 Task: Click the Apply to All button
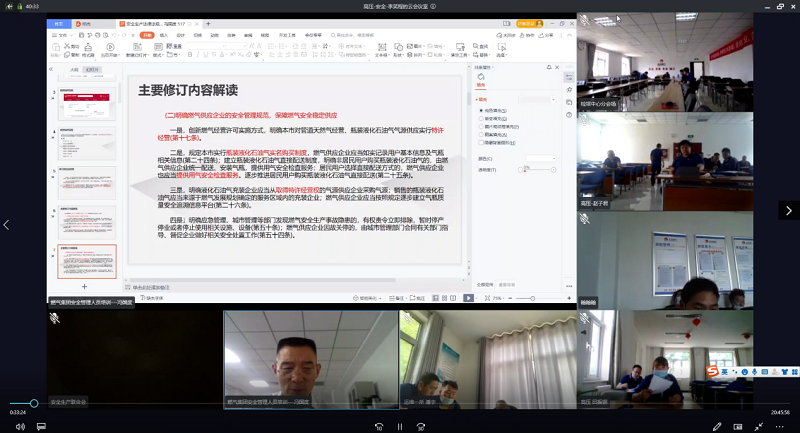[x=488, y=284]
